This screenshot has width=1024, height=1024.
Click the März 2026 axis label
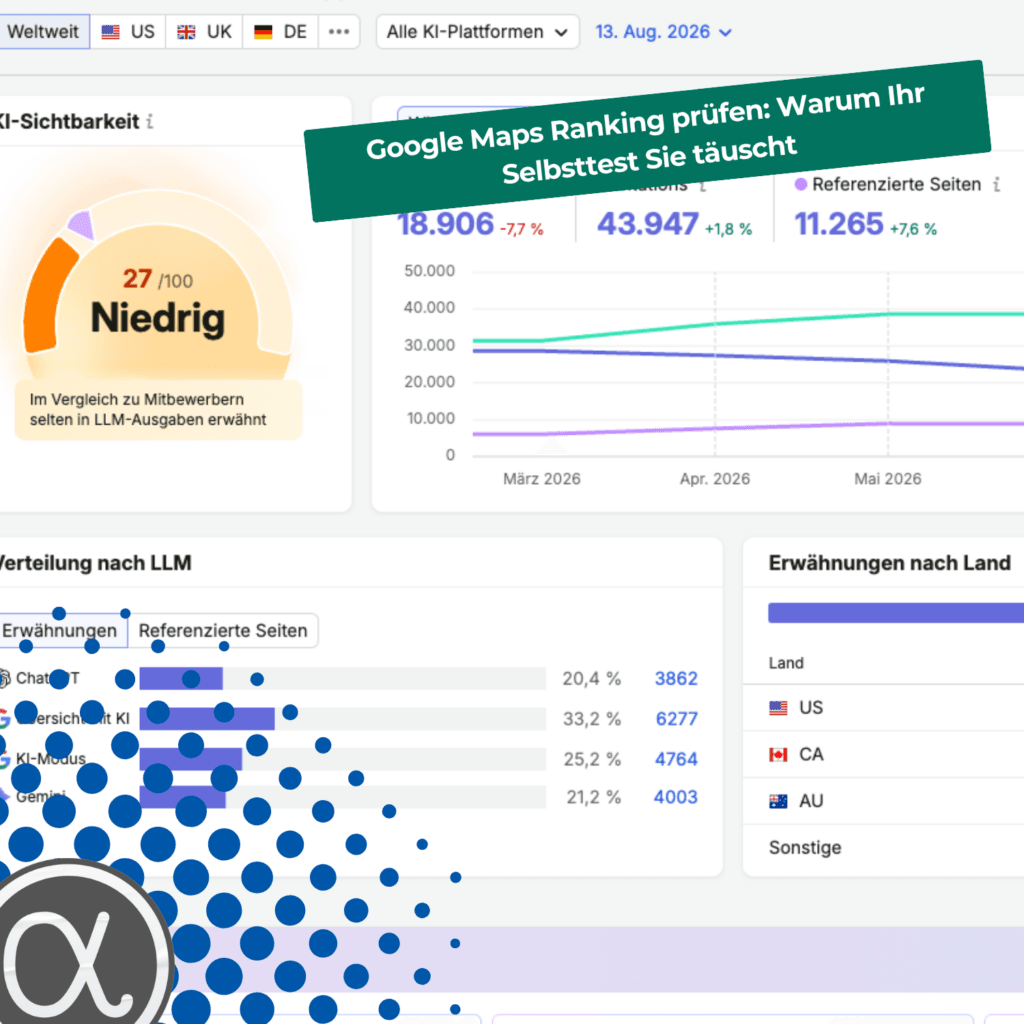point(541,479)
